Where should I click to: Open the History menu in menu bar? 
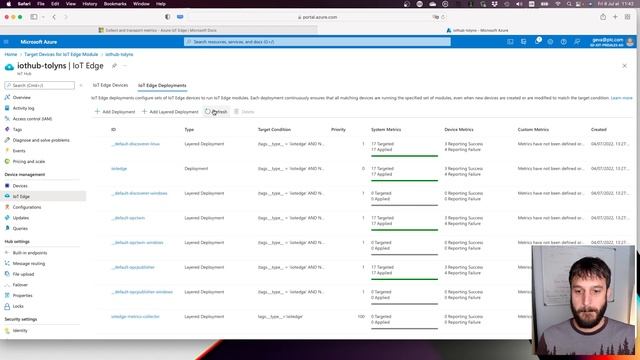pos(90,4)
